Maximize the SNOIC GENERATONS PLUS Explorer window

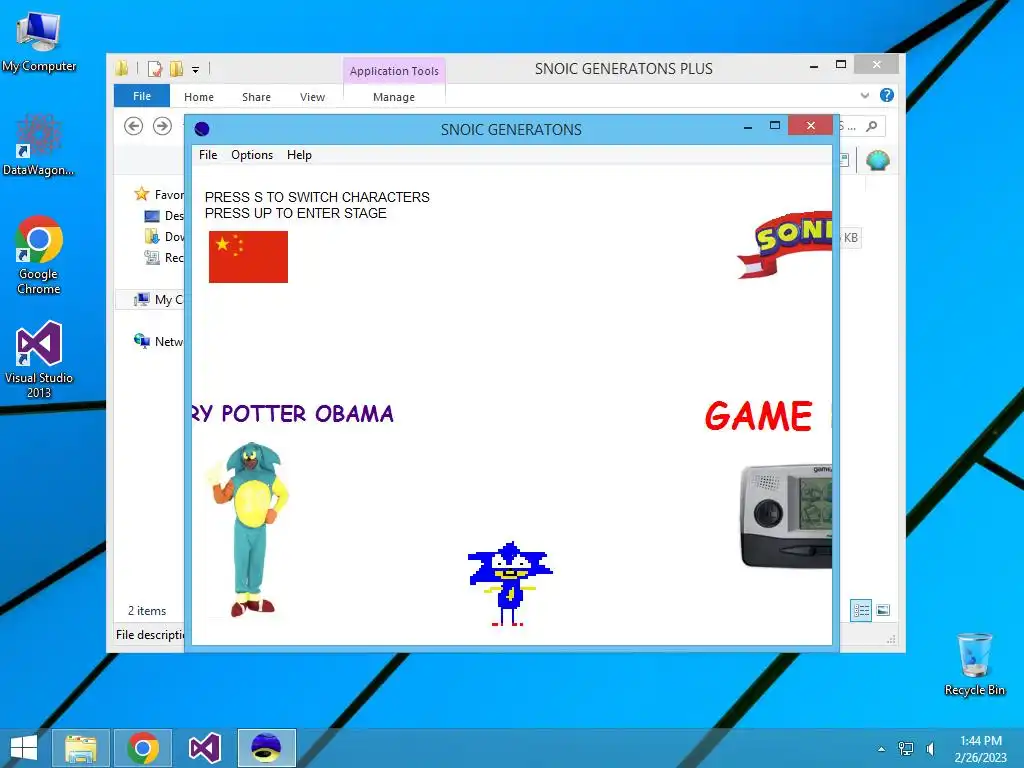[x=841, y=65]
